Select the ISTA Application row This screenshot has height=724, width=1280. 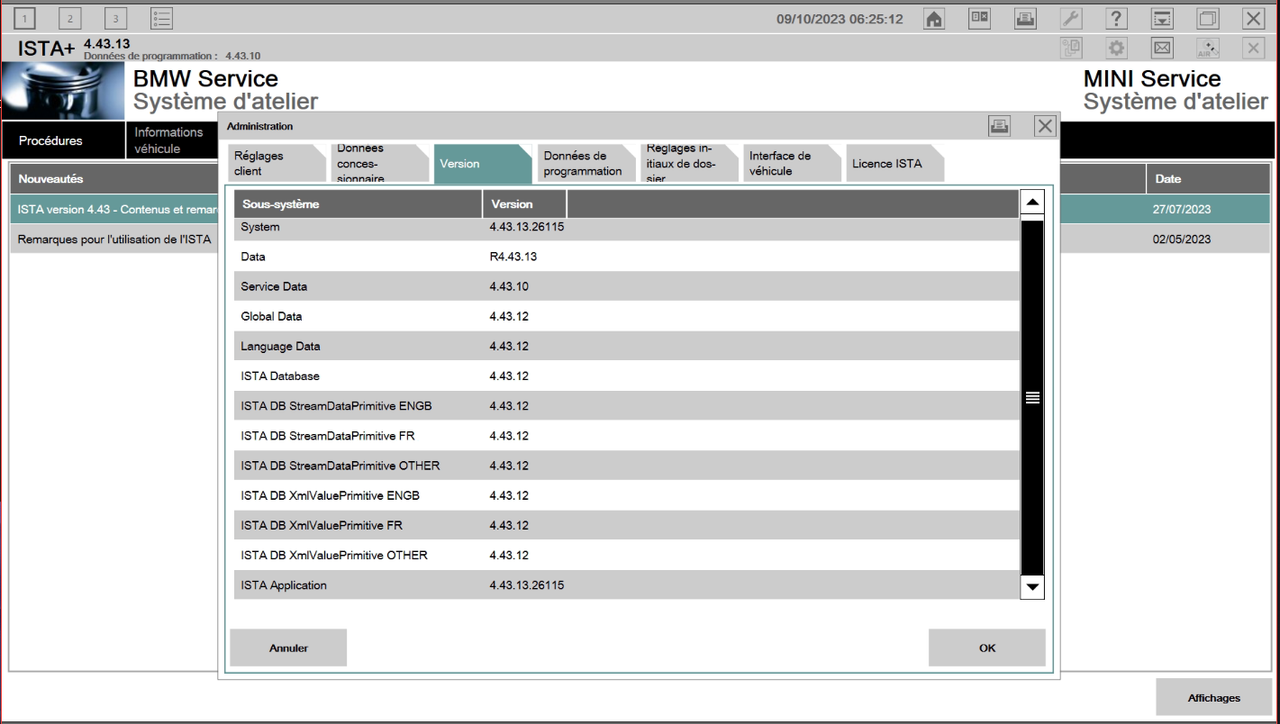click(627, 585)
